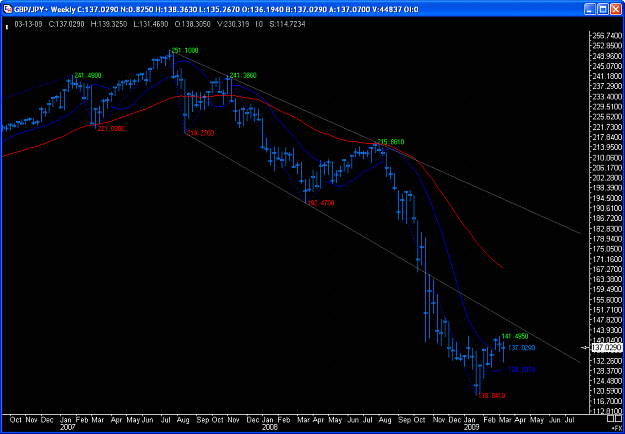625x434 pixels.
Task: Select the 215.8610 swing high label
Action: pyautogui.click(x=391, y=141)
